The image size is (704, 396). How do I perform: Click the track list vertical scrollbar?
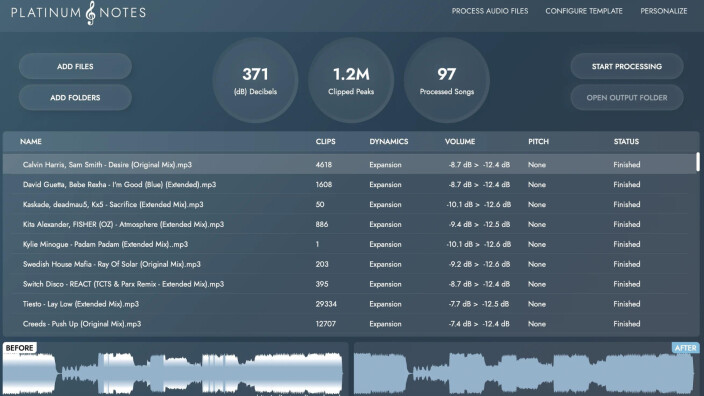coord(698,162)
